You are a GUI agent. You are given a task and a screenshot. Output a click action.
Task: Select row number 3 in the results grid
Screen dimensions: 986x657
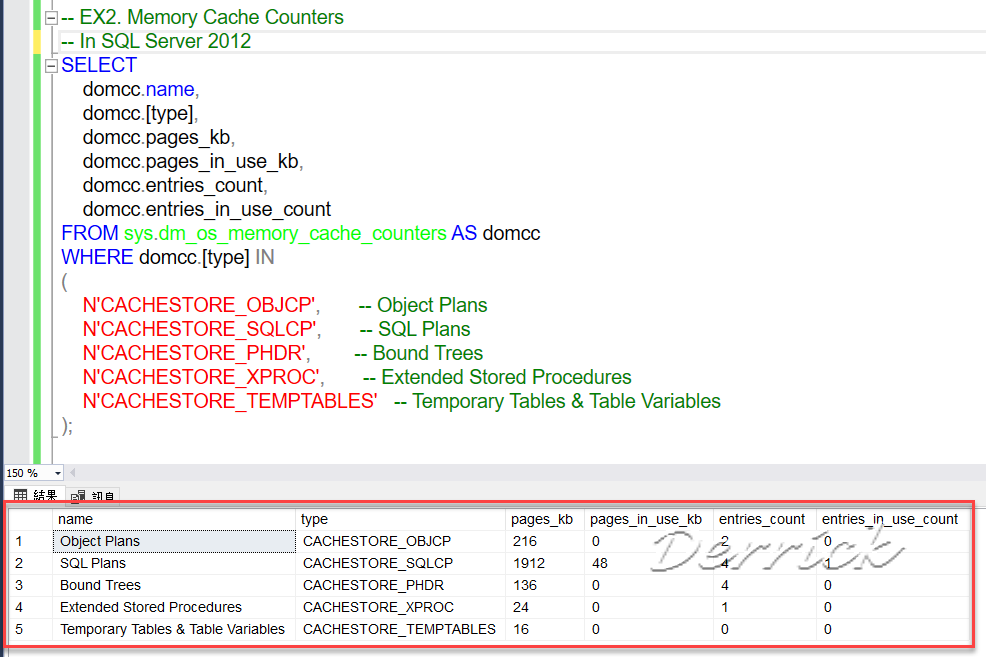click(18, 585)
